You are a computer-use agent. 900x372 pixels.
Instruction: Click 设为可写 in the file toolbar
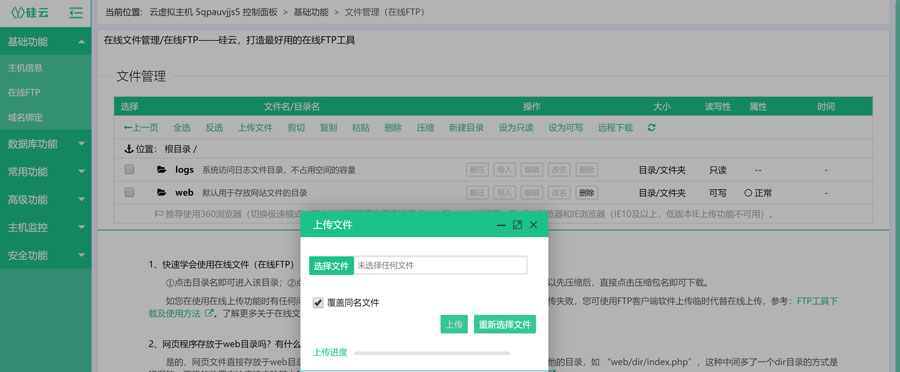pos(566,127)
